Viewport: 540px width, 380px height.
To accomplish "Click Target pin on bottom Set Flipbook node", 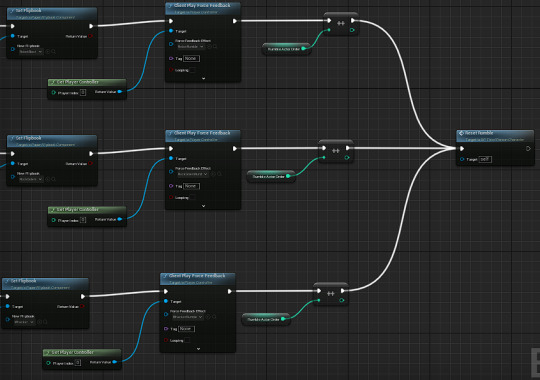I will tap(8, 306).
